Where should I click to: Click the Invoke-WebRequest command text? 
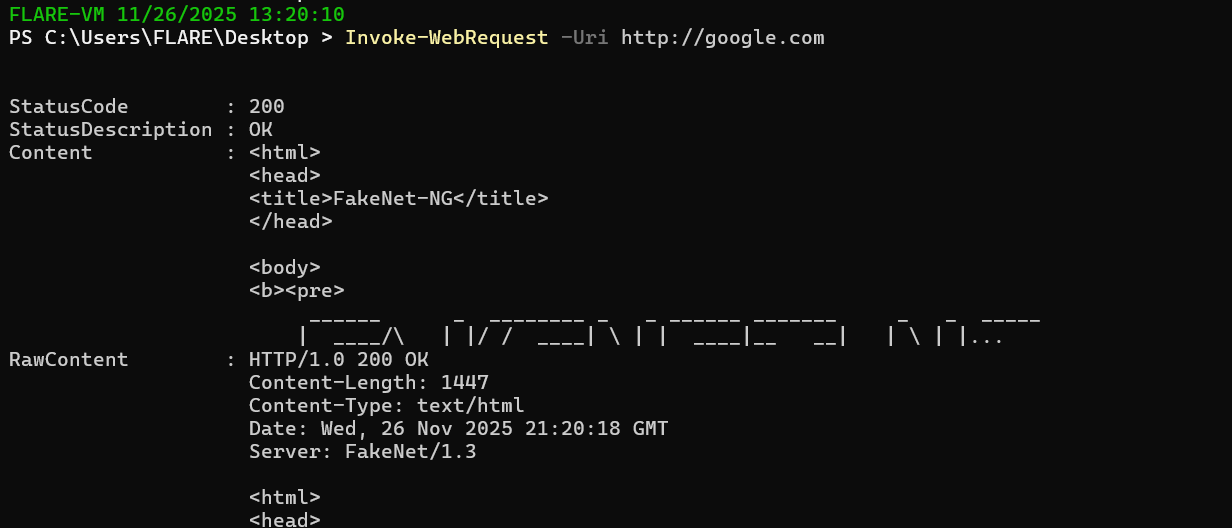446,38
